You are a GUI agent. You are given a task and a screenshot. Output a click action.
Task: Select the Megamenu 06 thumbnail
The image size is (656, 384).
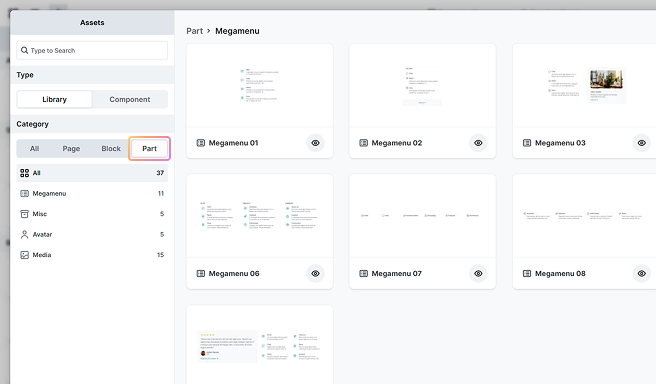coord(260,216)
